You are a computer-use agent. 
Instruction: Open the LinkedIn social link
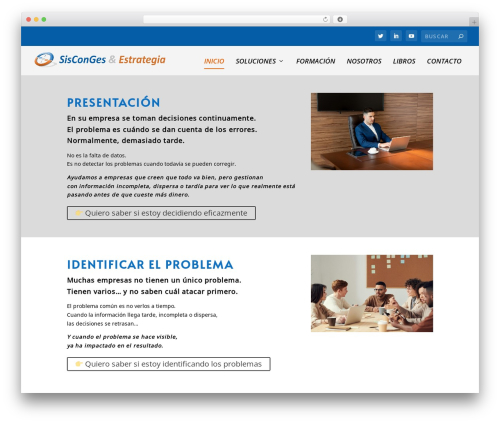coord(396,36)
